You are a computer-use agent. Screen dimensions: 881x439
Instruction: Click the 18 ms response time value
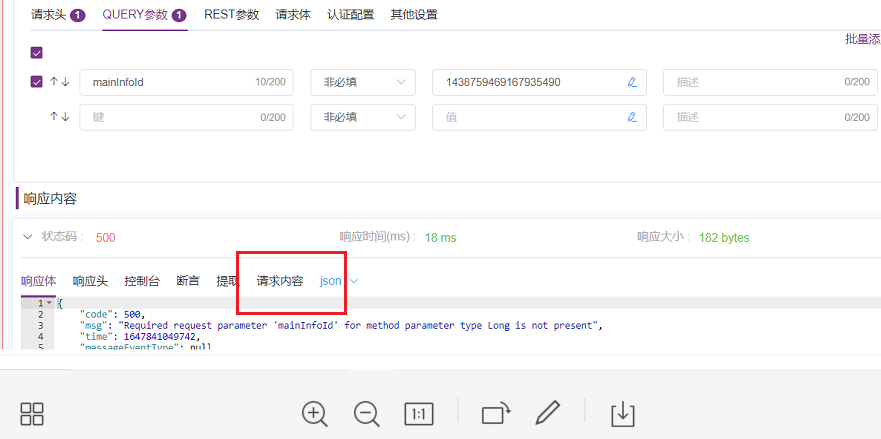(x=440, y=238)
